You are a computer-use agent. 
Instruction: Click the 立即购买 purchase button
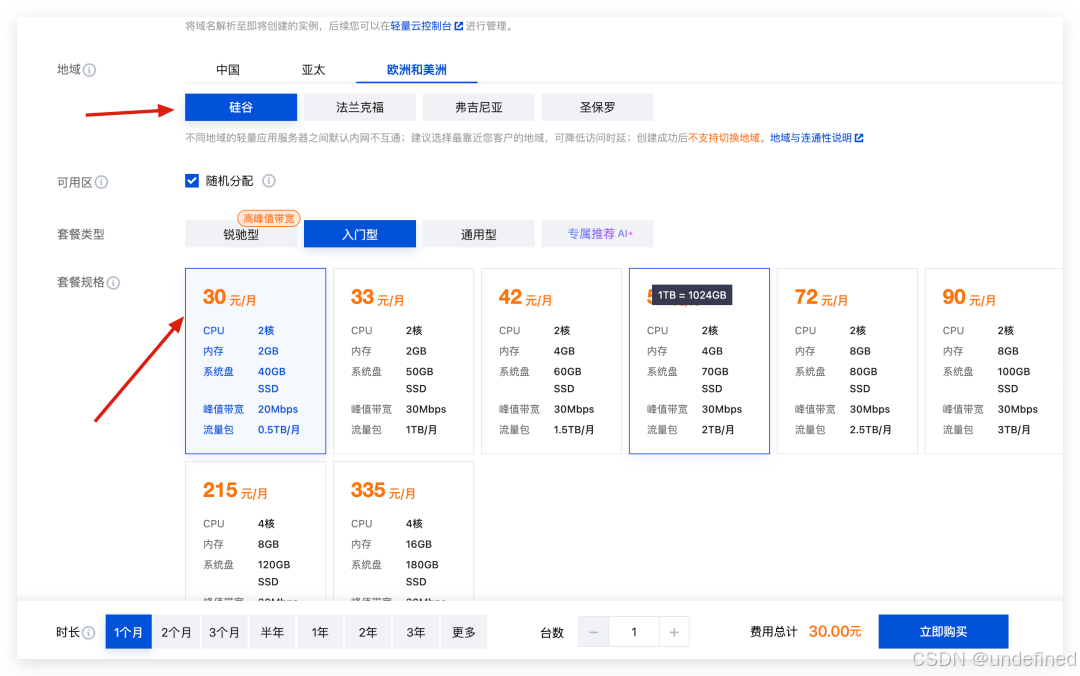[x=943, y=631]
